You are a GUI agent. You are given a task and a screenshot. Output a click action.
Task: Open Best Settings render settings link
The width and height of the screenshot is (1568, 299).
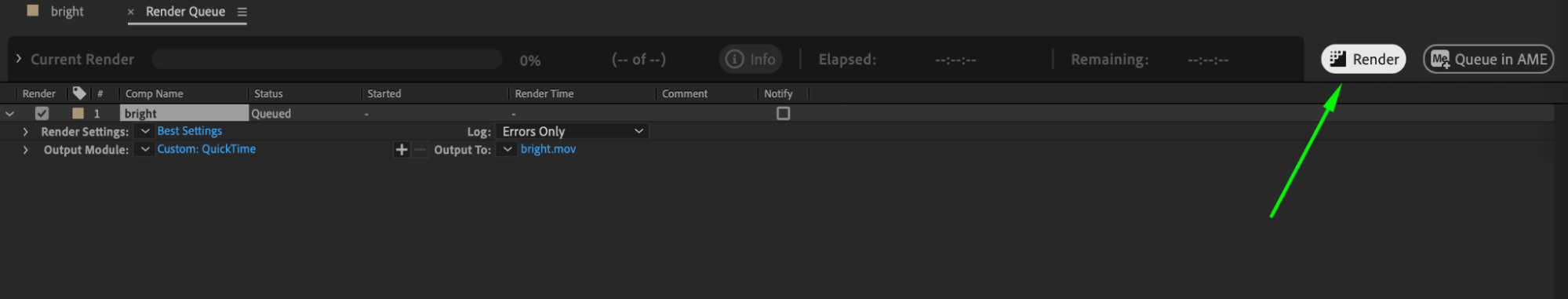coord(190,131)
